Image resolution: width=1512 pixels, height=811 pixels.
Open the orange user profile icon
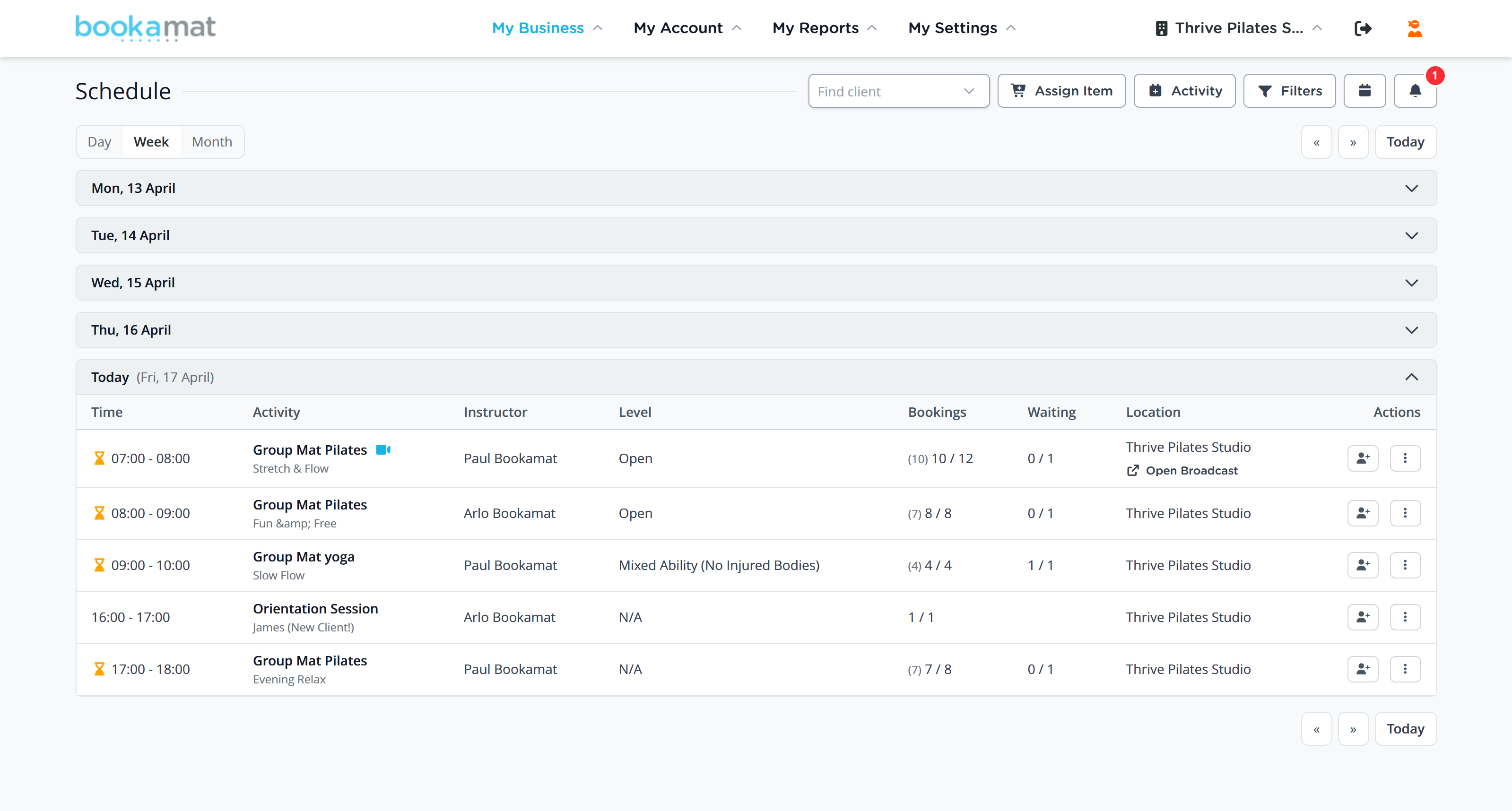pos(1415,28)
